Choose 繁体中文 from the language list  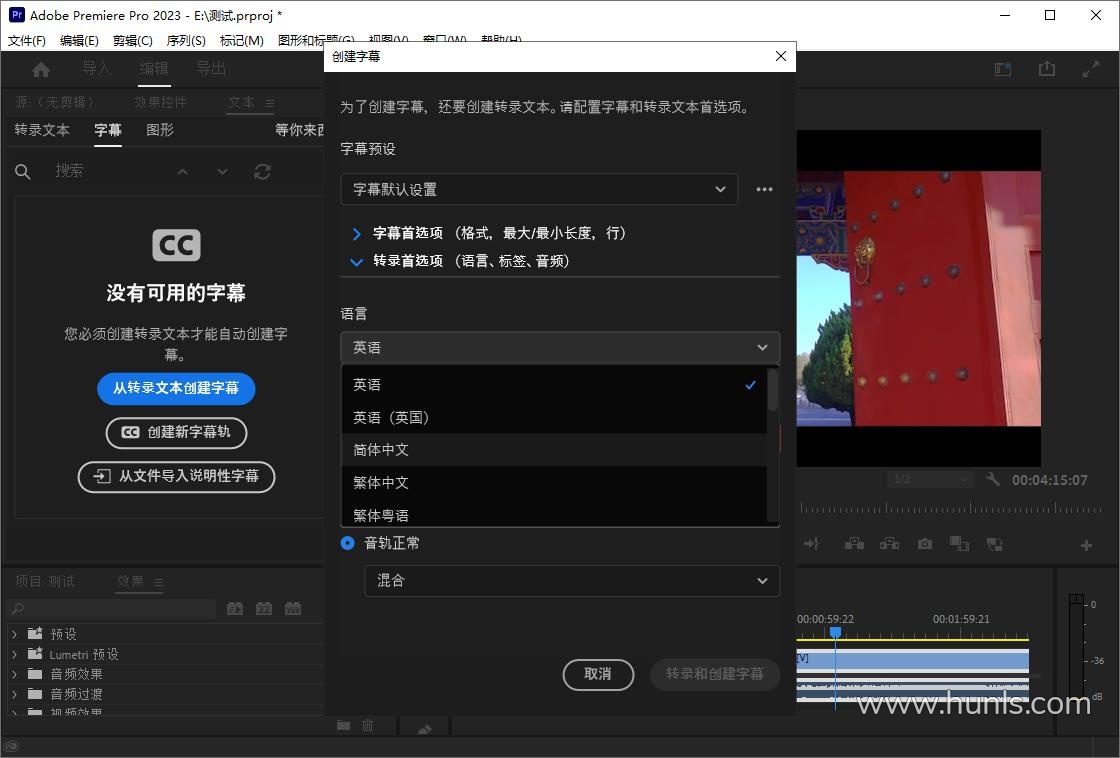[554, 483]
